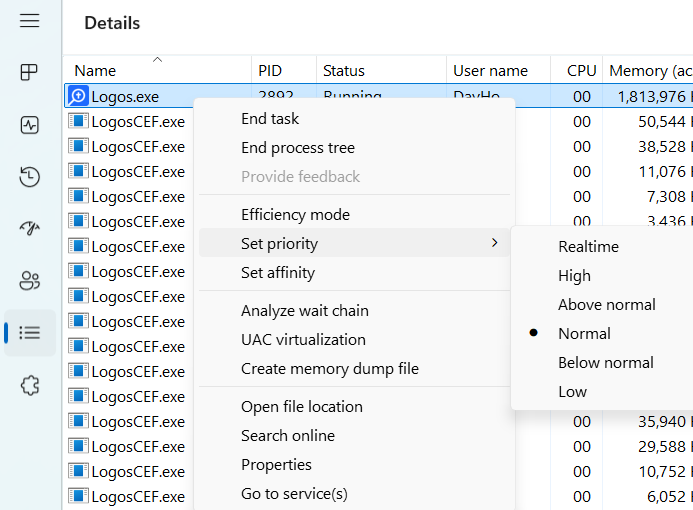Open the hamburger navigation menu
693x510 pixels.
coord(30,21)
